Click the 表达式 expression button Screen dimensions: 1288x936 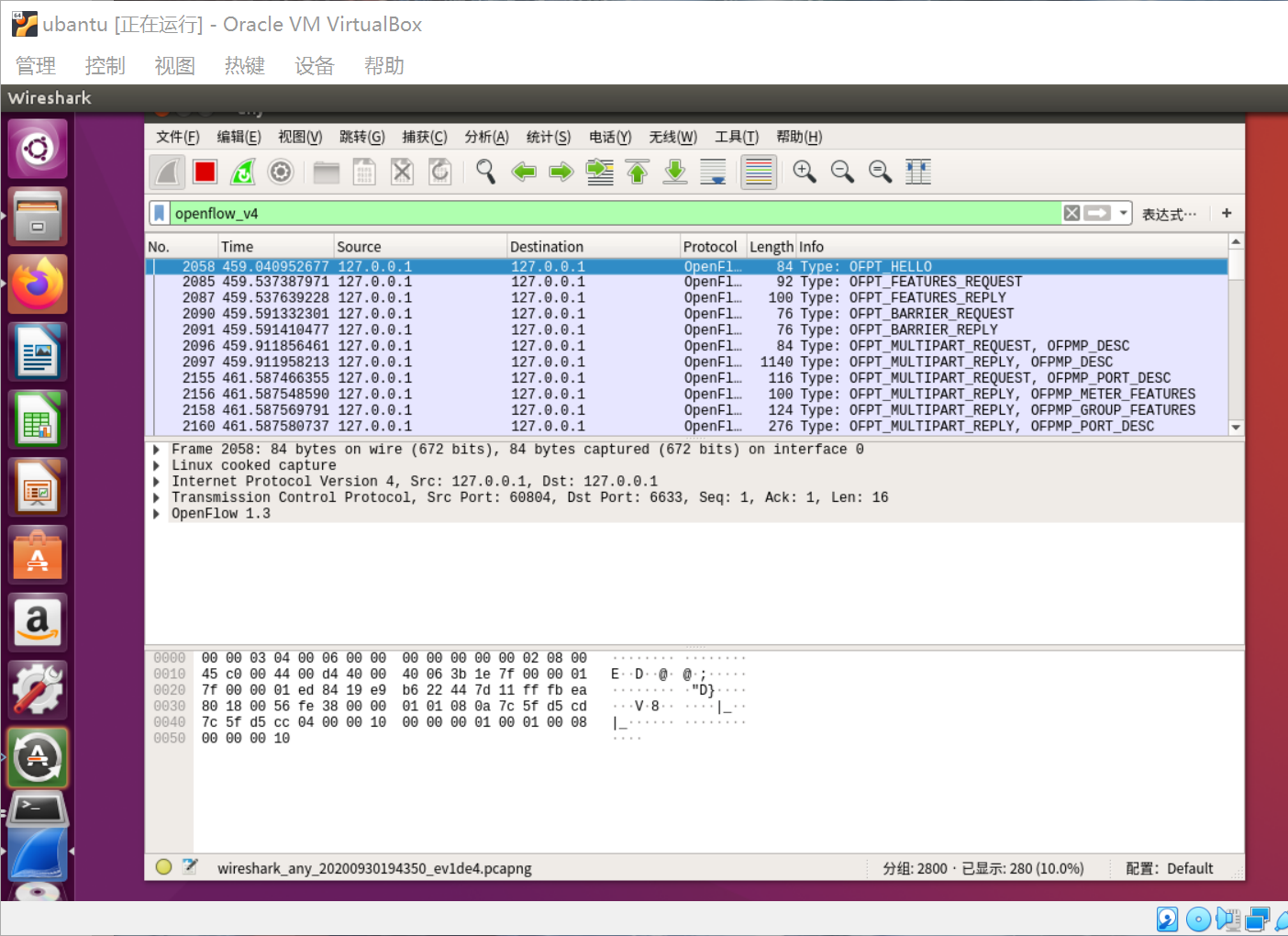tap(1169, 214)
